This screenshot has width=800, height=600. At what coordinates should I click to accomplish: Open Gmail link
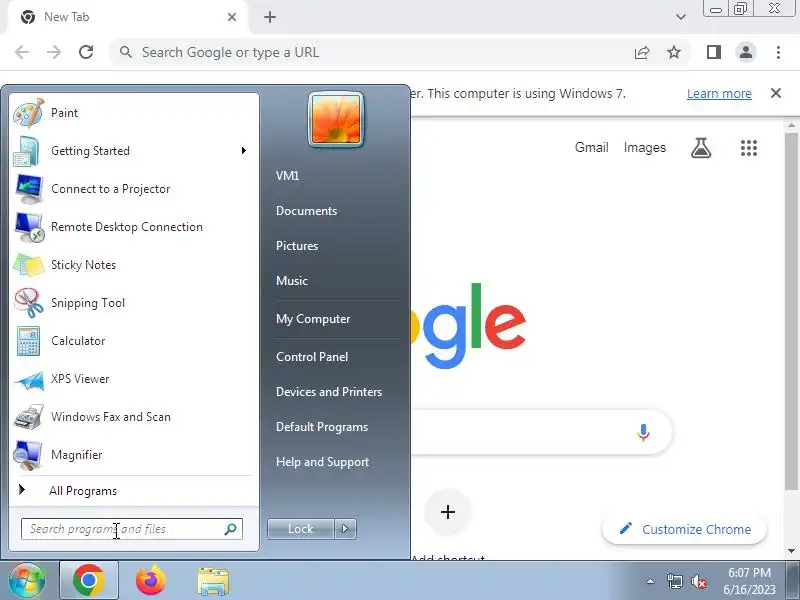(x=591, y=147)
